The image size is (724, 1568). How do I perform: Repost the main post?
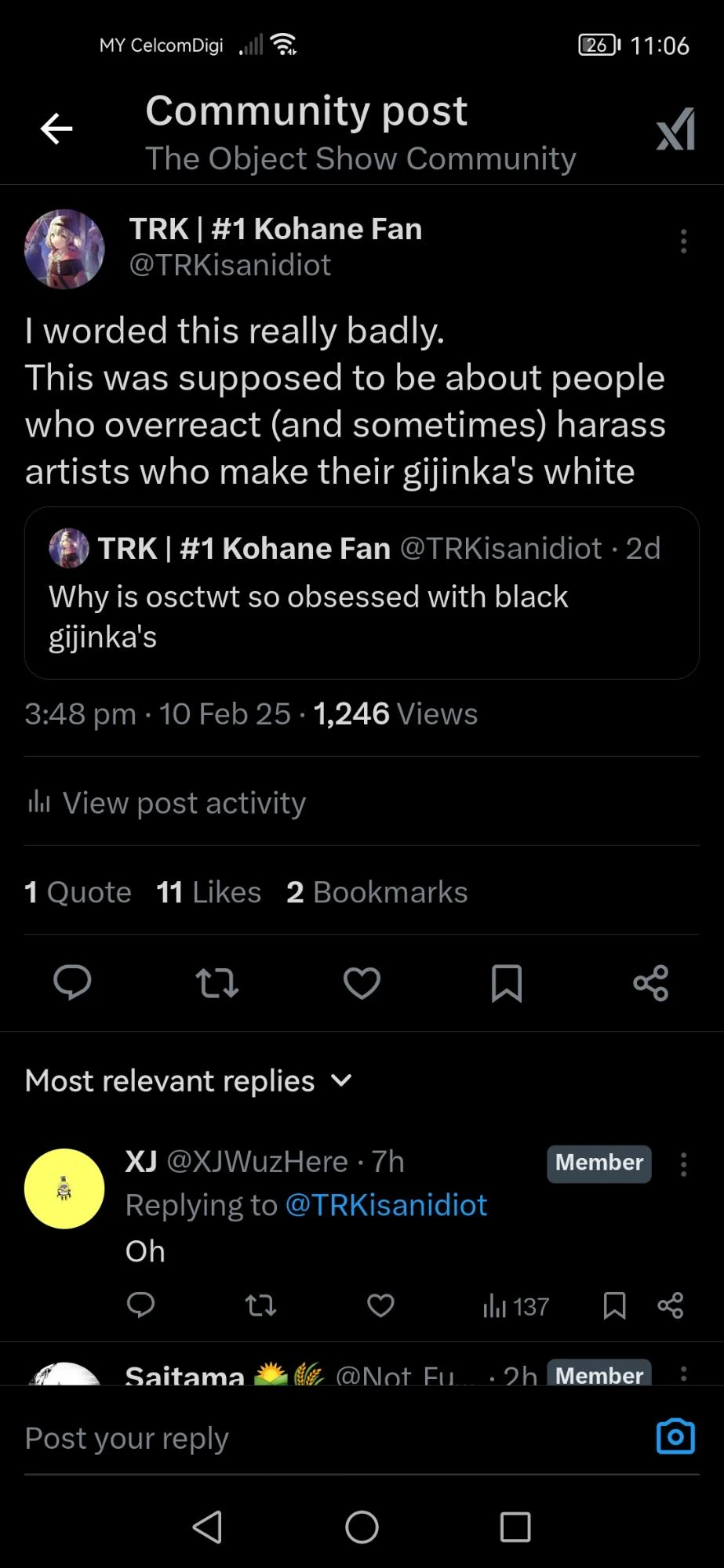tap(216, 984)
